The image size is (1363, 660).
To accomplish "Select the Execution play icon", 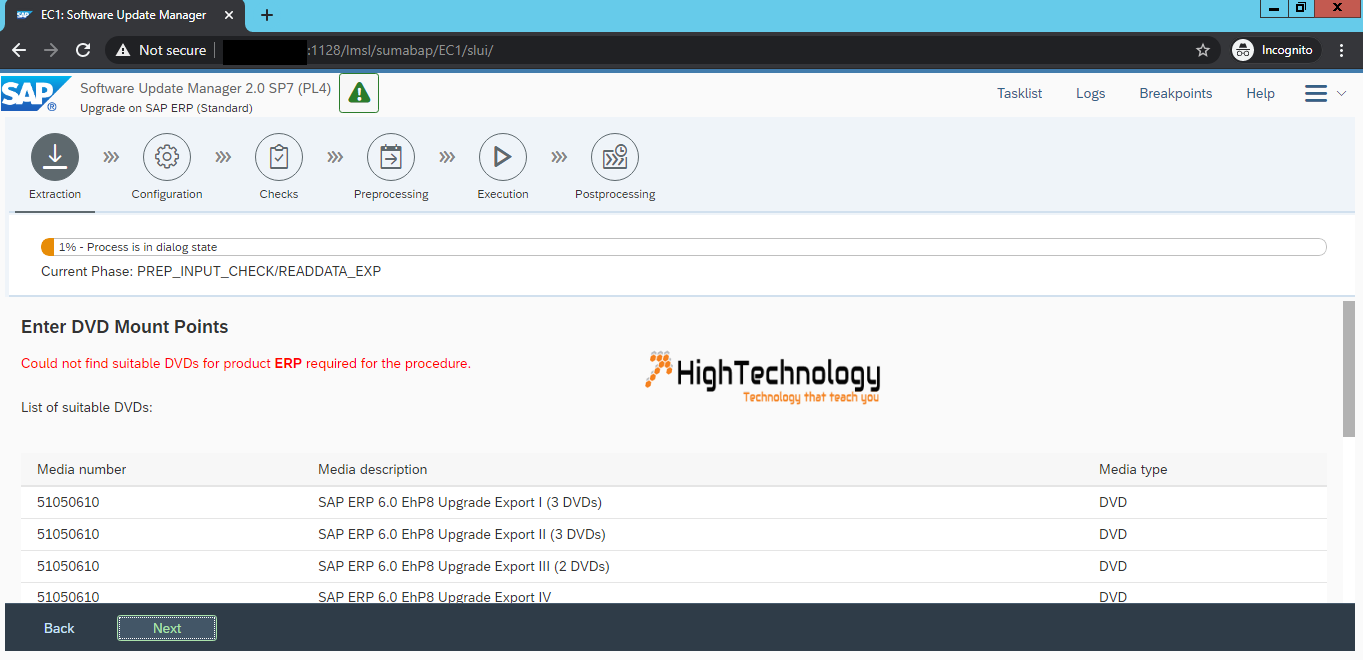I will click(503, 157).
